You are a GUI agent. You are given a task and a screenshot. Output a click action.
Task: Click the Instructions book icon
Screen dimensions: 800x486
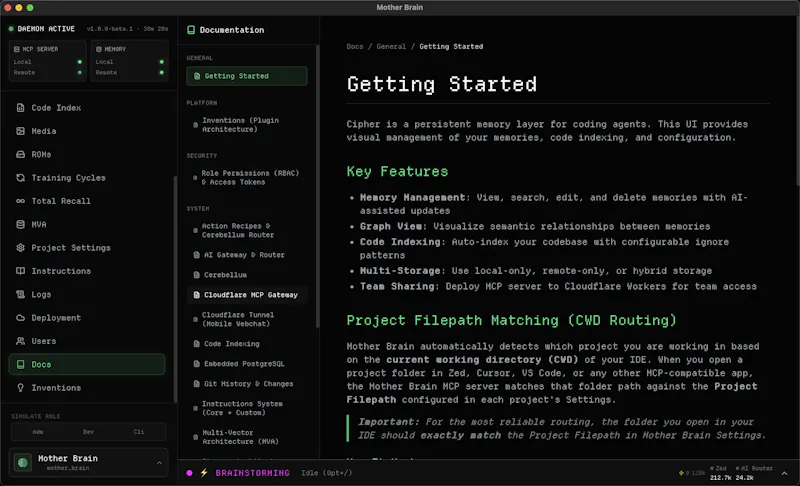[x=20, y=271]
